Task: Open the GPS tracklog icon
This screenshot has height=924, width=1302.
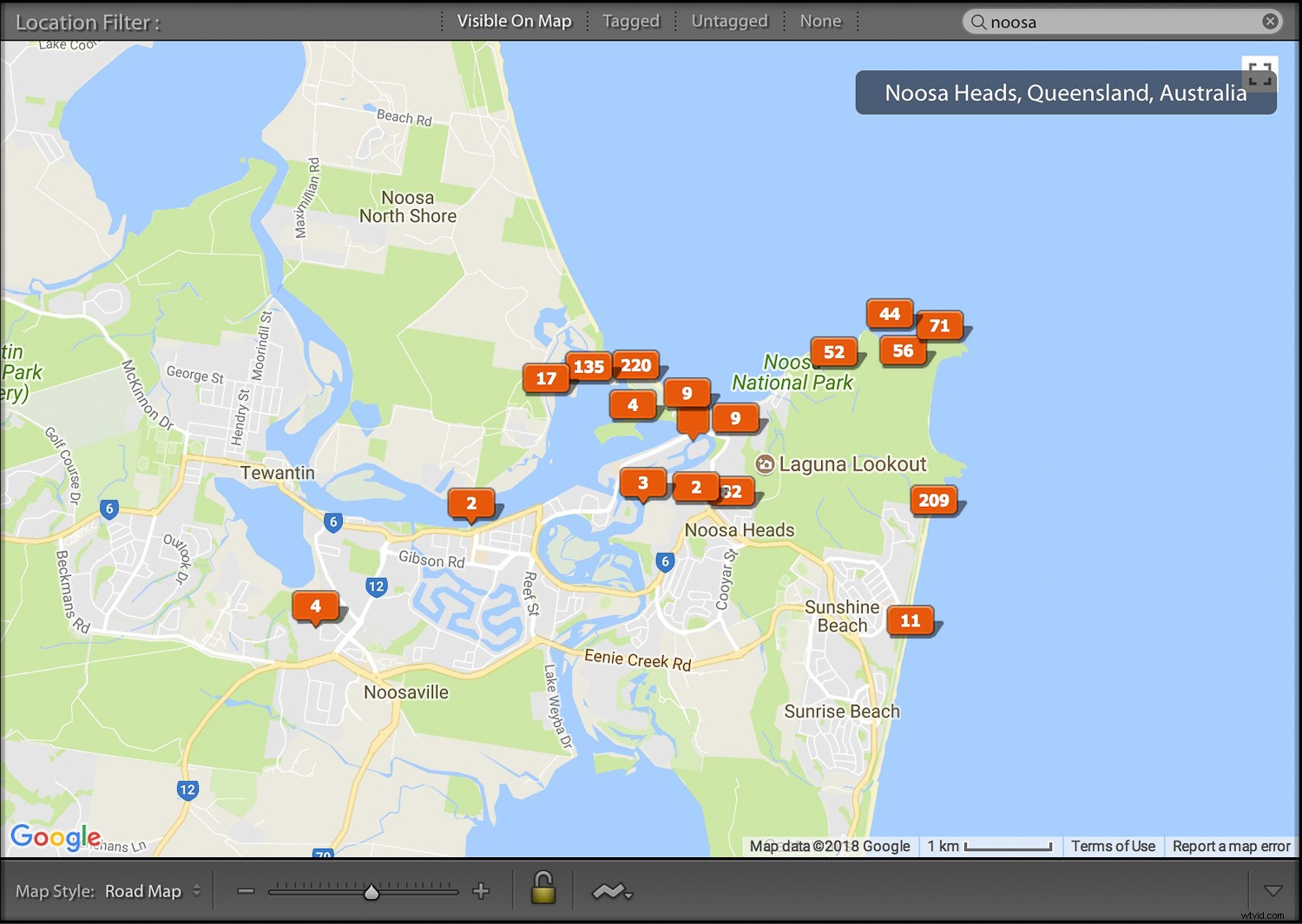Action: tap(608, 890)
